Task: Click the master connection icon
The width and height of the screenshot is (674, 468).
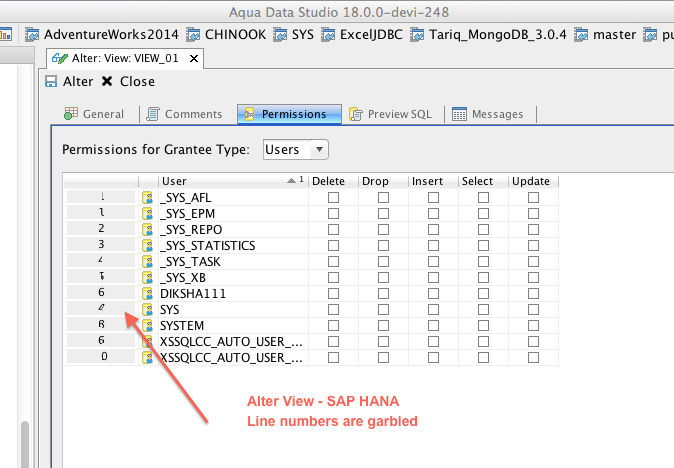Action: click(581, 35)
